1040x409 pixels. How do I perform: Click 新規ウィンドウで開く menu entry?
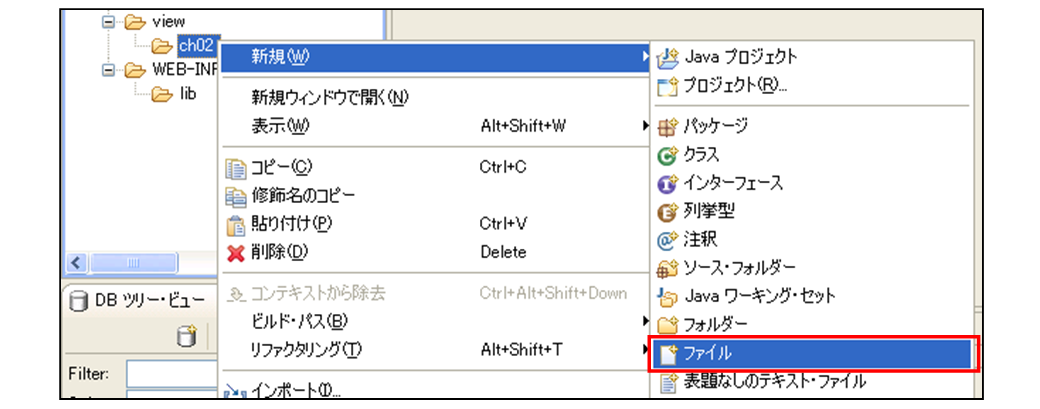(329, 98)
